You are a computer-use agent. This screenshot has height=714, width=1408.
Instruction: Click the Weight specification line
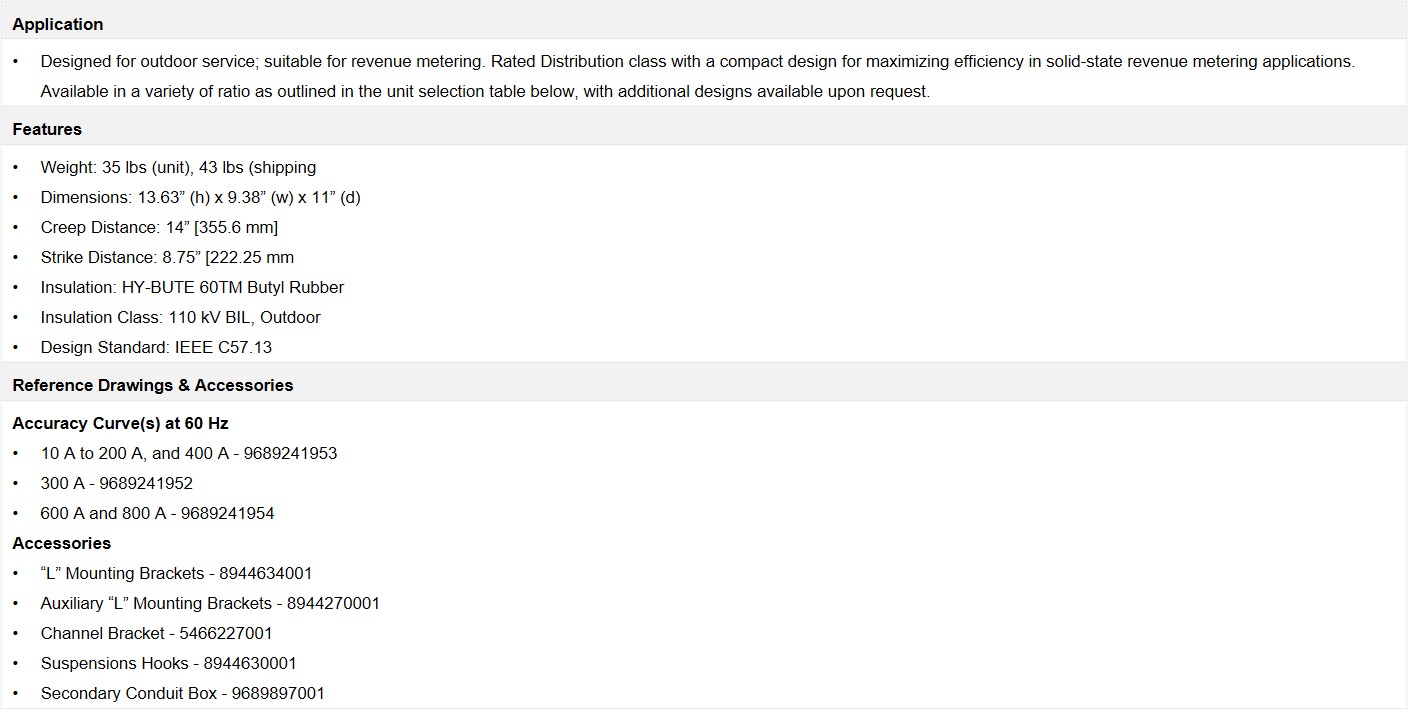point(178,167)
